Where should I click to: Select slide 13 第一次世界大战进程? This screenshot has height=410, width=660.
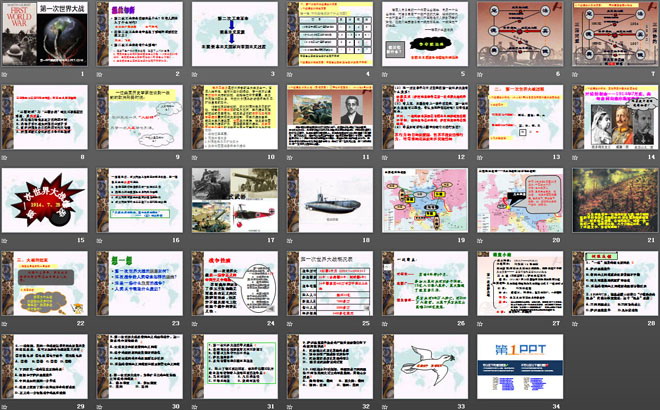click(x=520, y=117)
